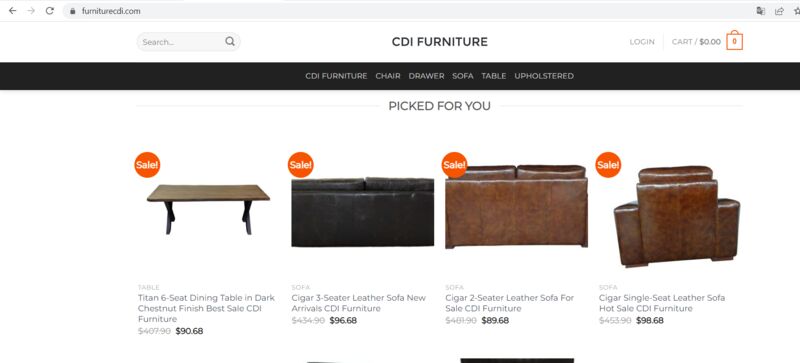Click the browser back arrow
The width and height of the screenshot is (800, 363).
point(12,11)
